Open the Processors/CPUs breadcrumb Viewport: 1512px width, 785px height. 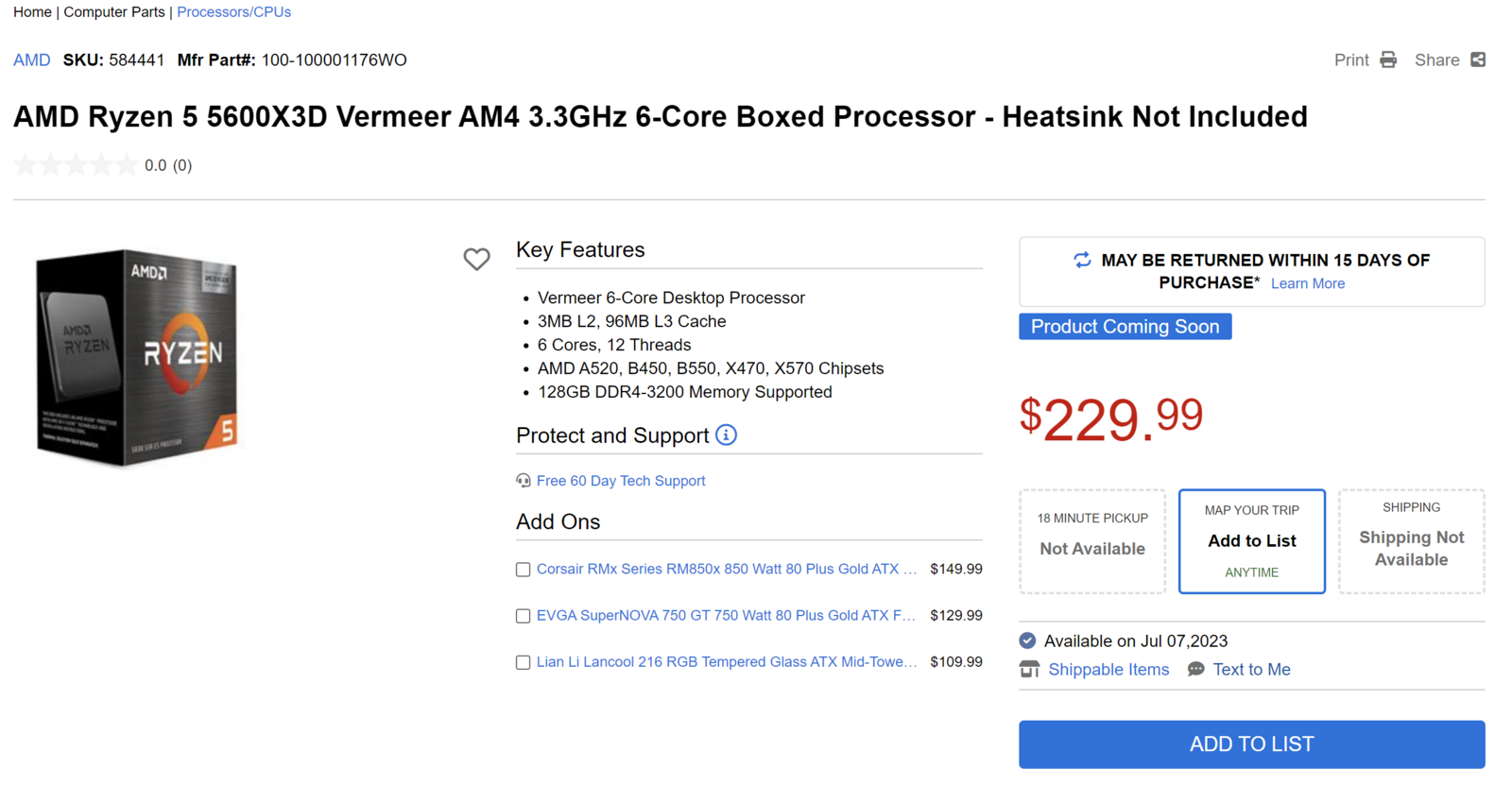(x=233, y=12)
